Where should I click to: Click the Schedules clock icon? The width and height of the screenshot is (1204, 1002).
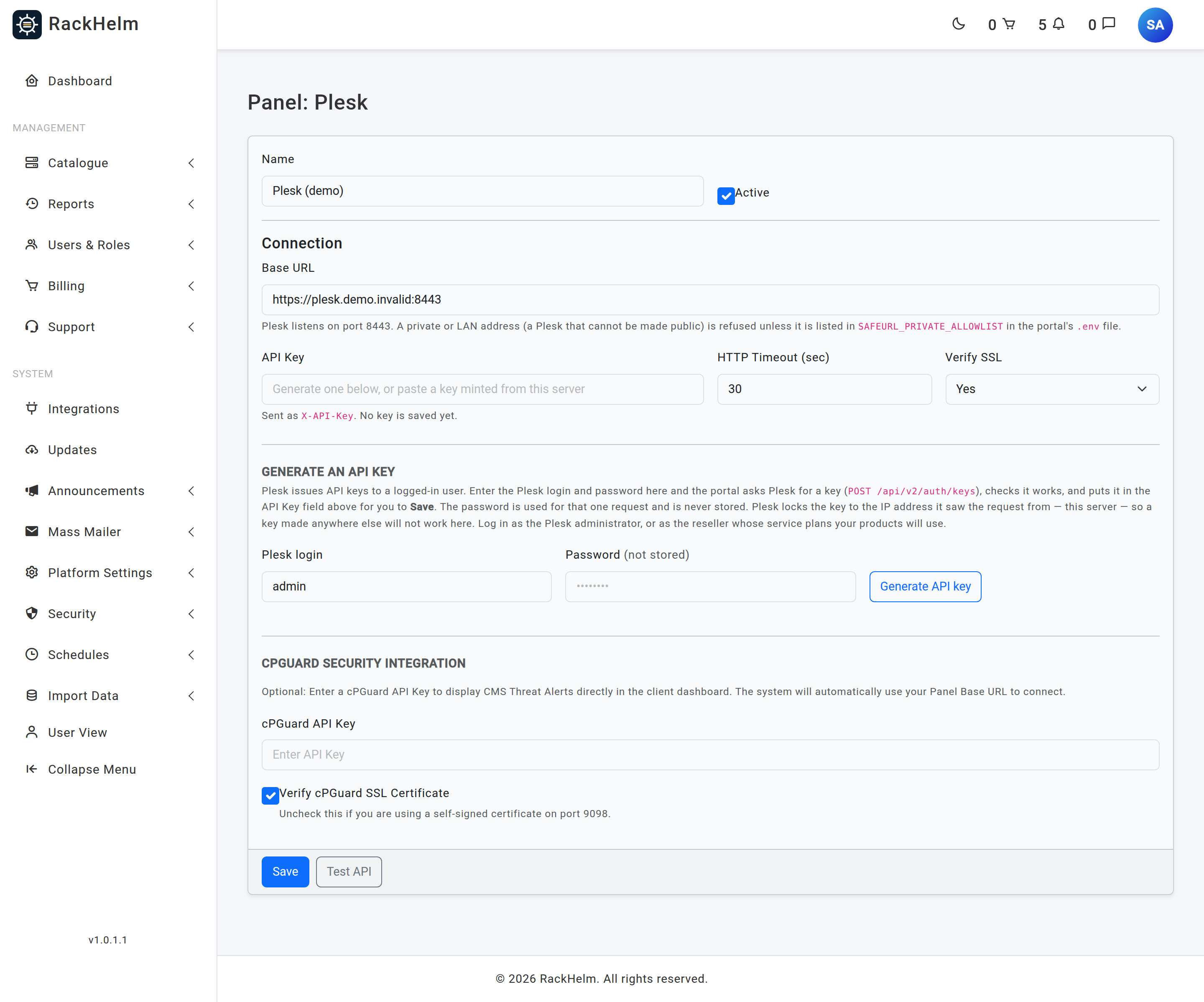(x=32, y=654)
